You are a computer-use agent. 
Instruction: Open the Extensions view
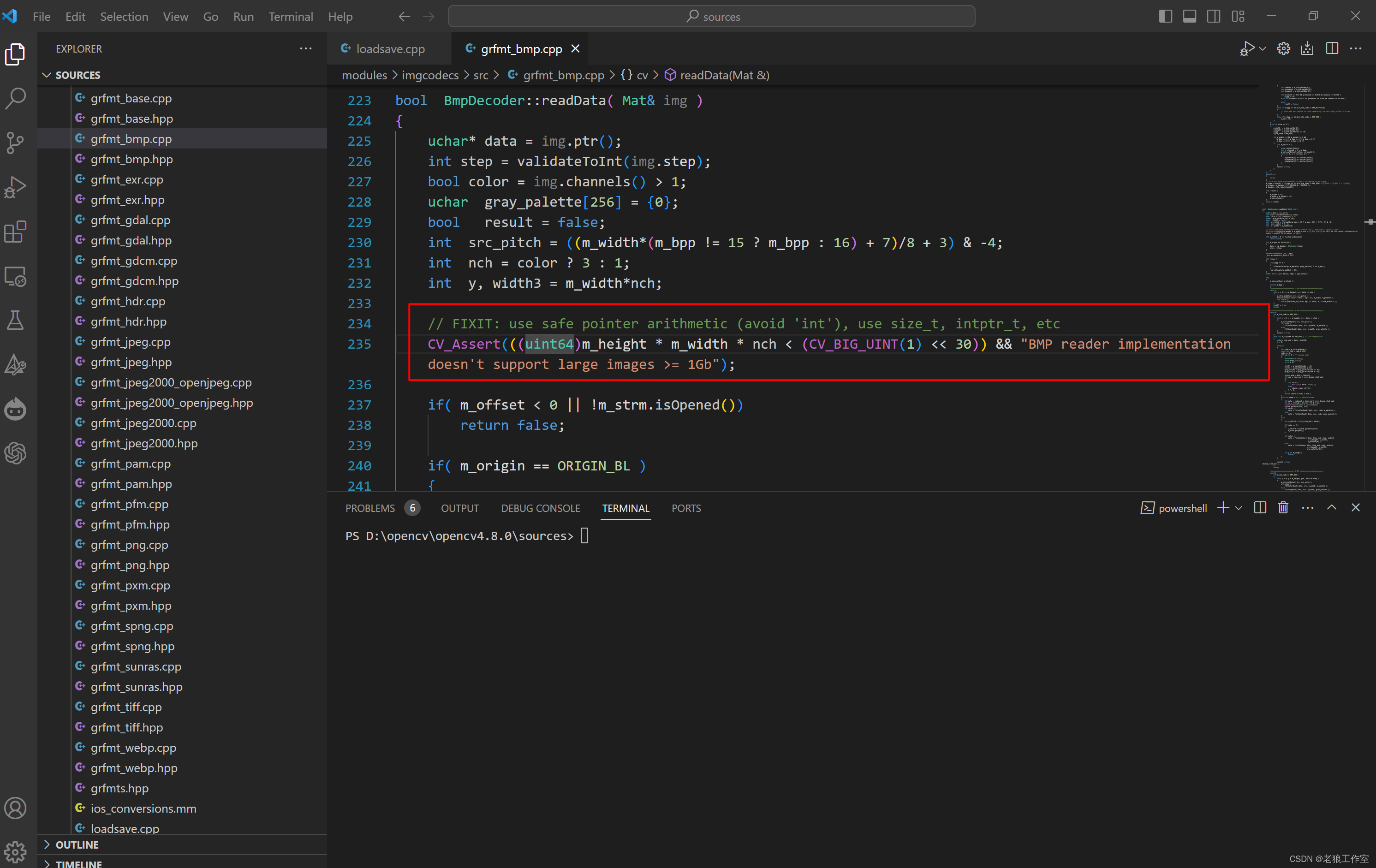coord(15,232)
